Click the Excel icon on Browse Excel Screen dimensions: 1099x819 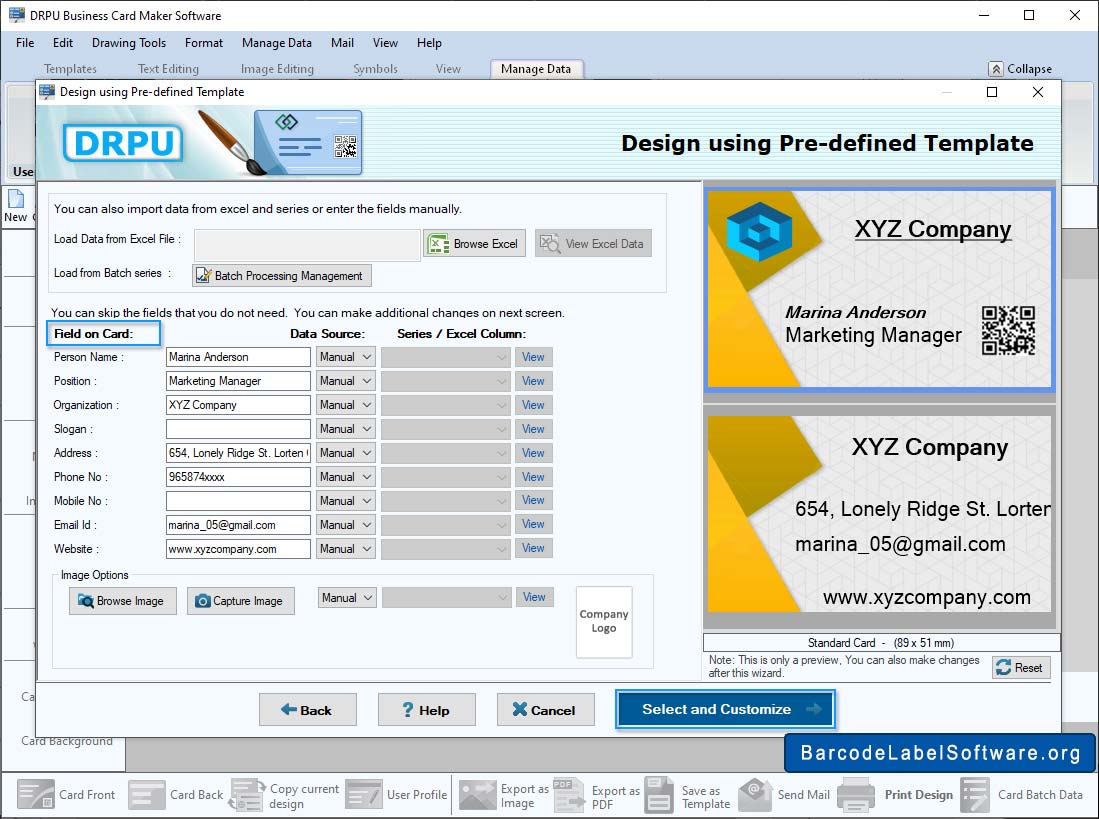click(x=438, y=244)
